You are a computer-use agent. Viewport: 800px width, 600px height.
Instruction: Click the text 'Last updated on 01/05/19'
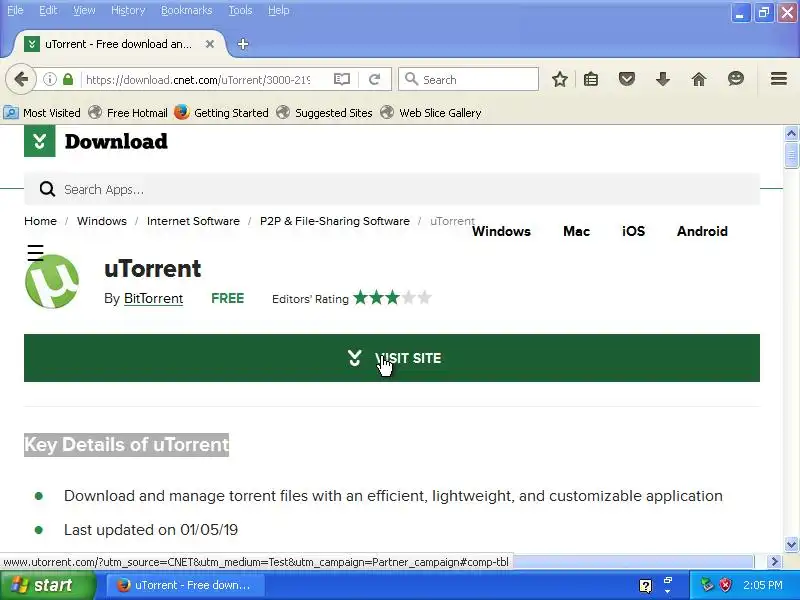(151, 530)
